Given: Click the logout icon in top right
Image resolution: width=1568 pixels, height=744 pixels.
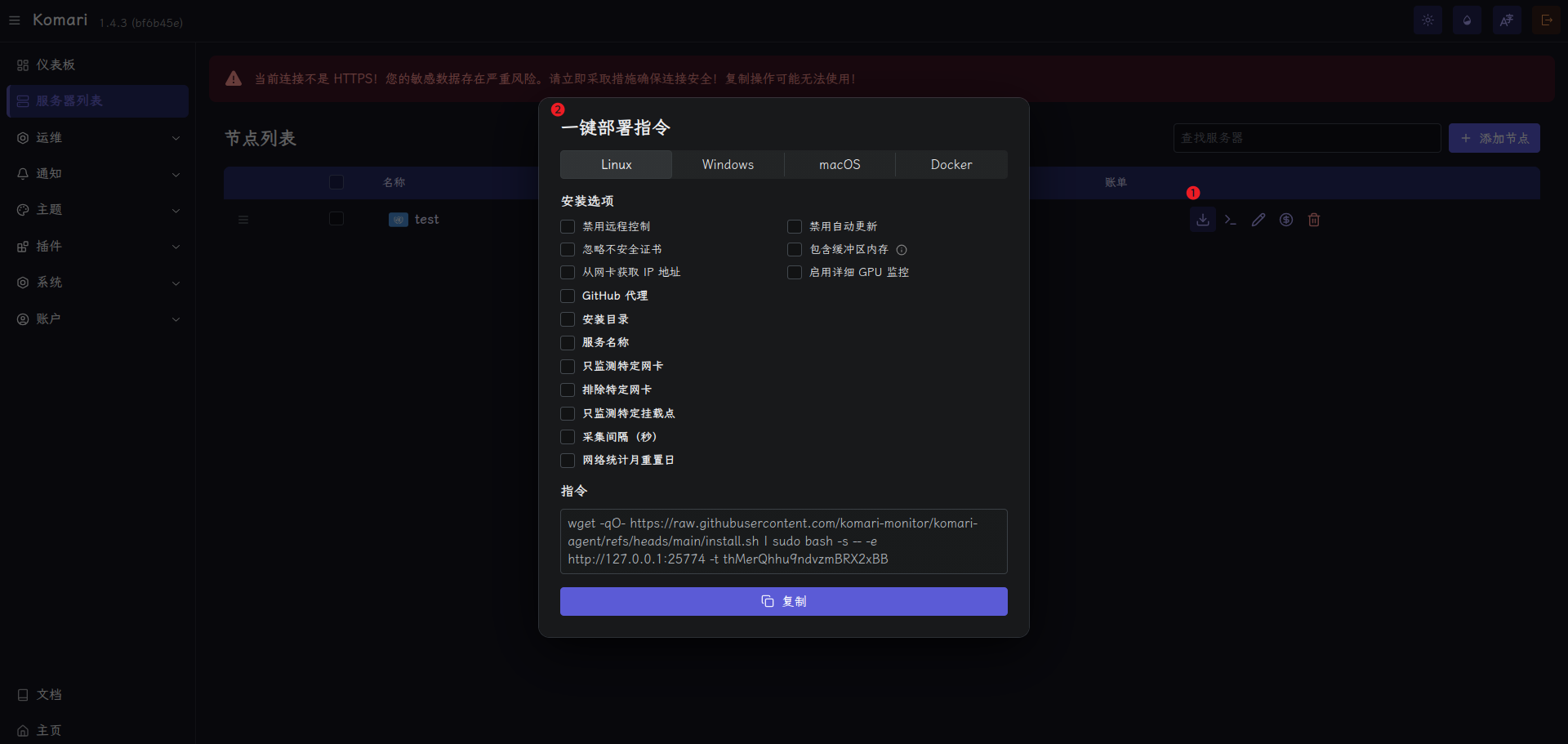Looking at the screenshot, I should [x=1547, y=20].
